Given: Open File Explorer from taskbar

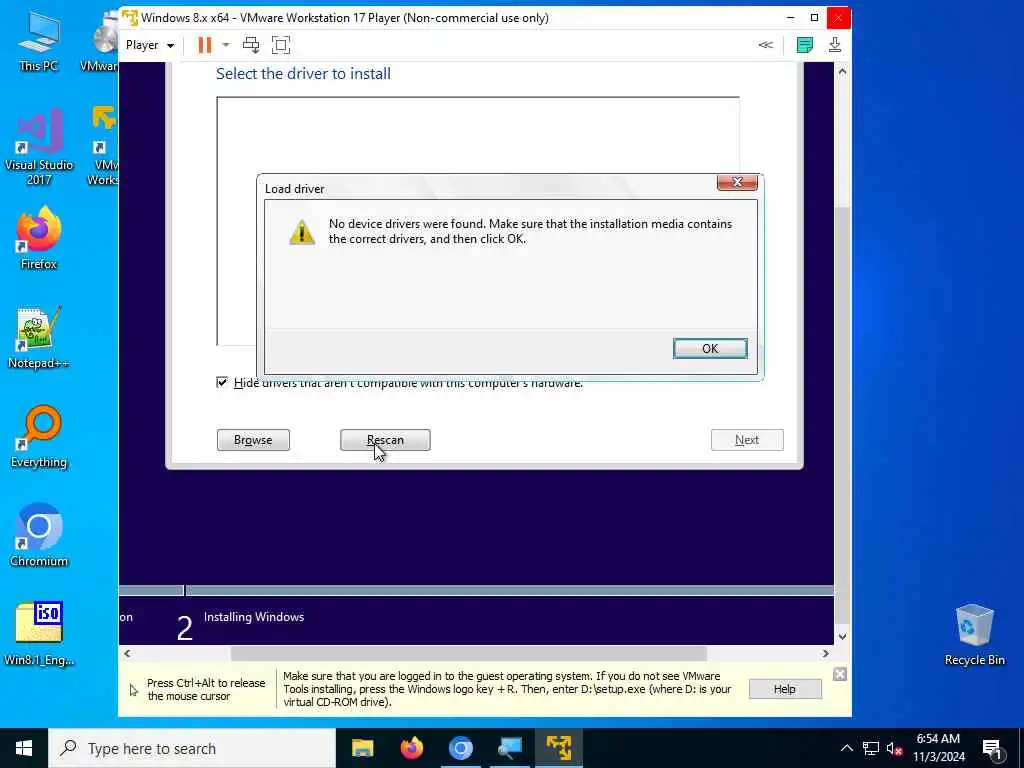Looking at the screenshot, I should [362, 748].
